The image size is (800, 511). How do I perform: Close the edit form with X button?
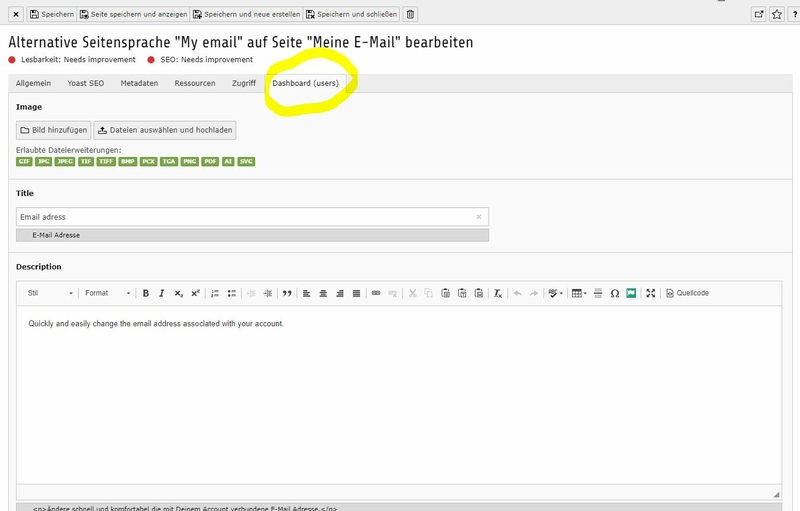pyautogui.click(x=16, y=14)
